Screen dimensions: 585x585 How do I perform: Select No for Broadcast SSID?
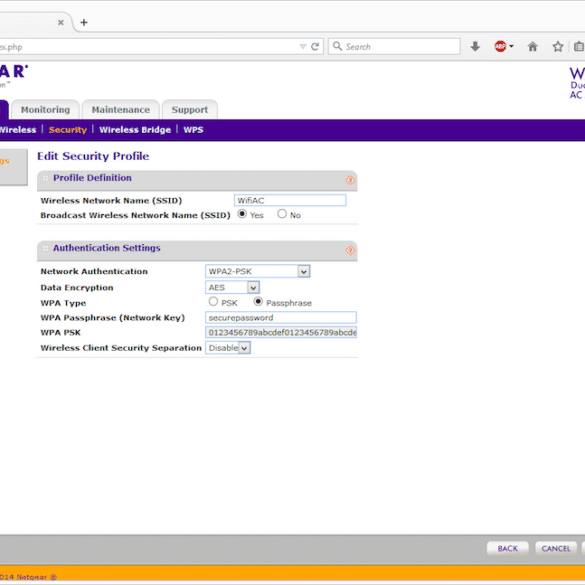point(282,214)
